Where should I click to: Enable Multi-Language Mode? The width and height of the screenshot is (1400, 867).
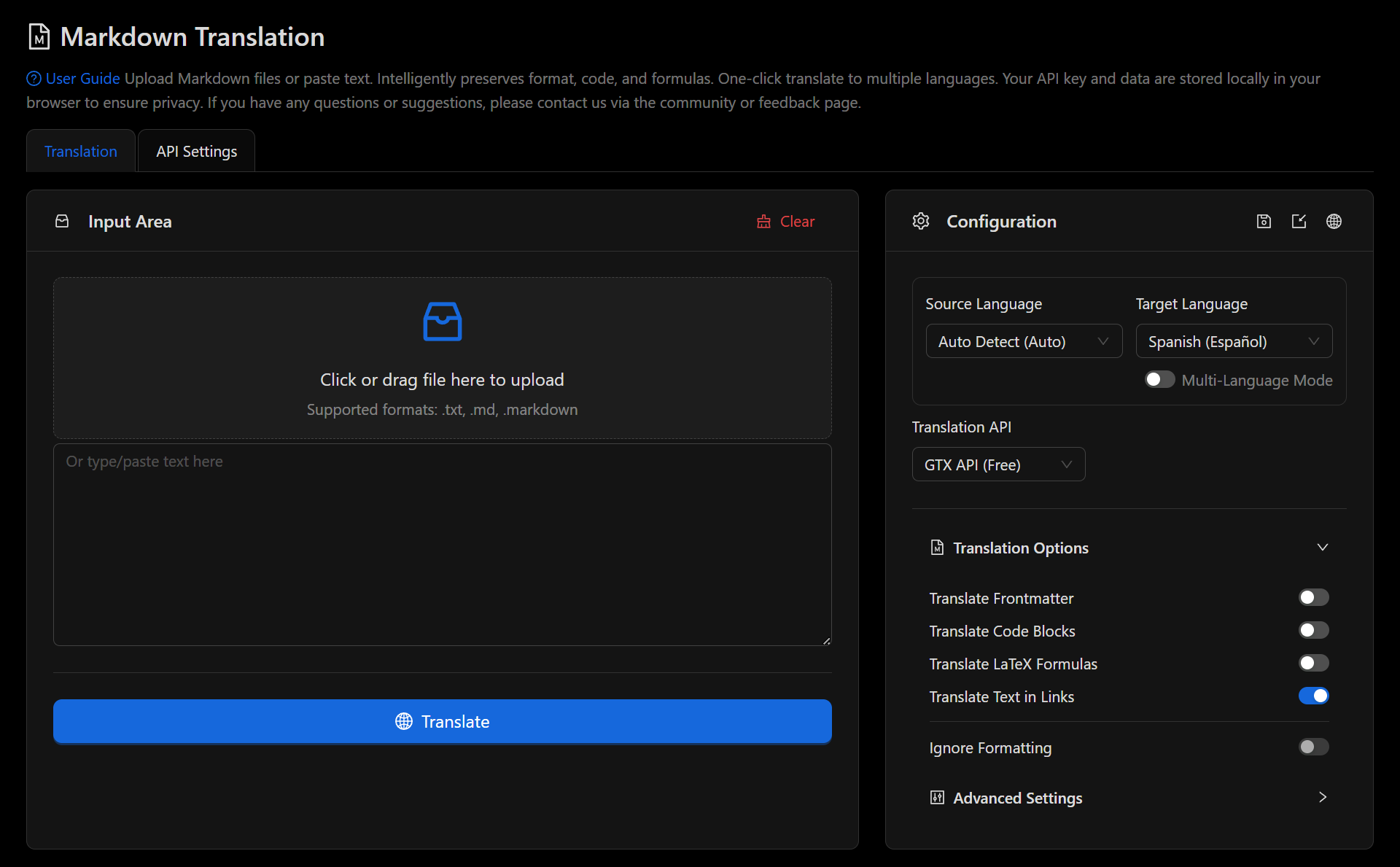click(1159, 379)
